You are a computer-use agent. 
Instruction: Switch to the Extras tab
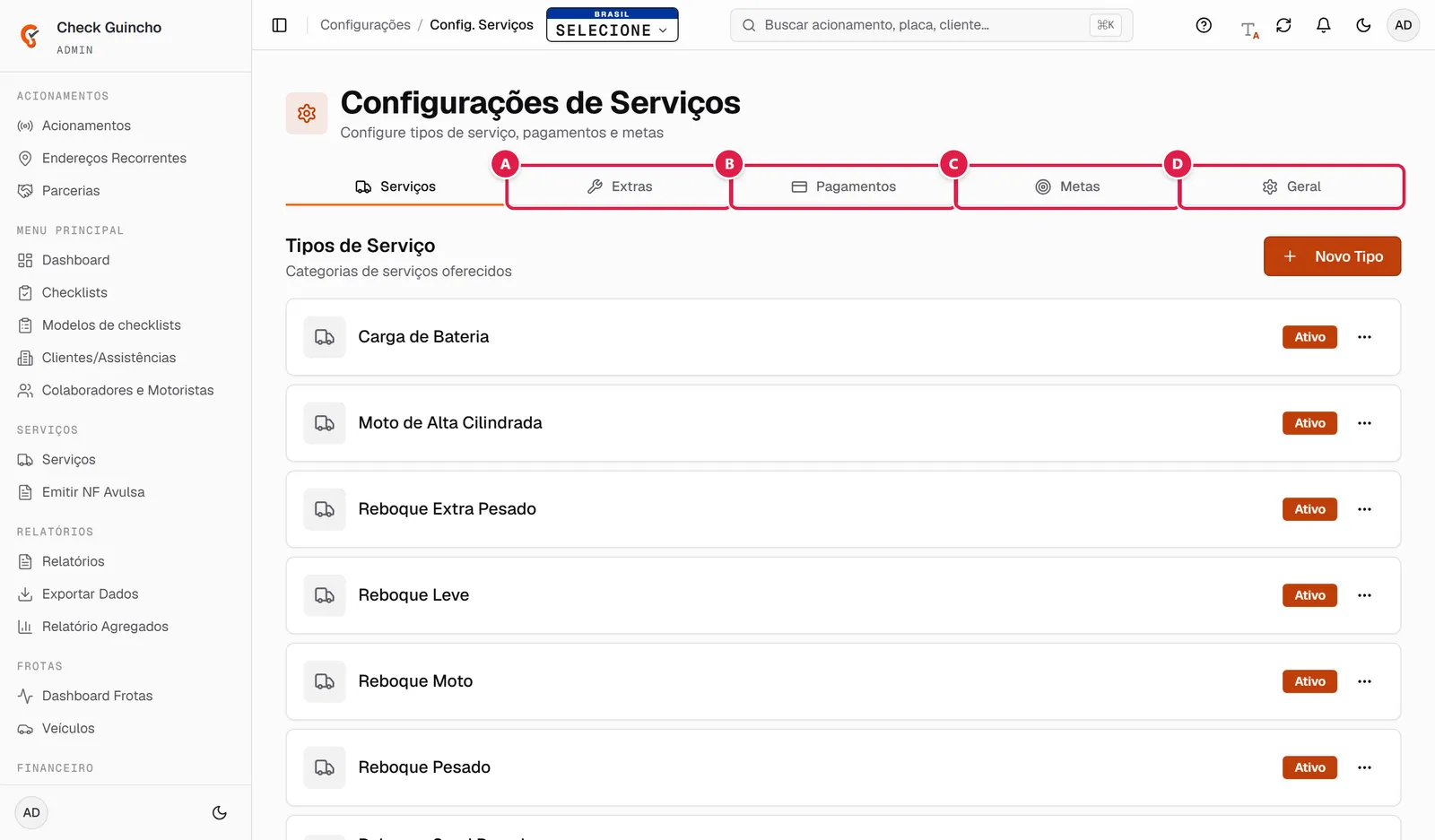pyautogui.click(x=619, y=186)
